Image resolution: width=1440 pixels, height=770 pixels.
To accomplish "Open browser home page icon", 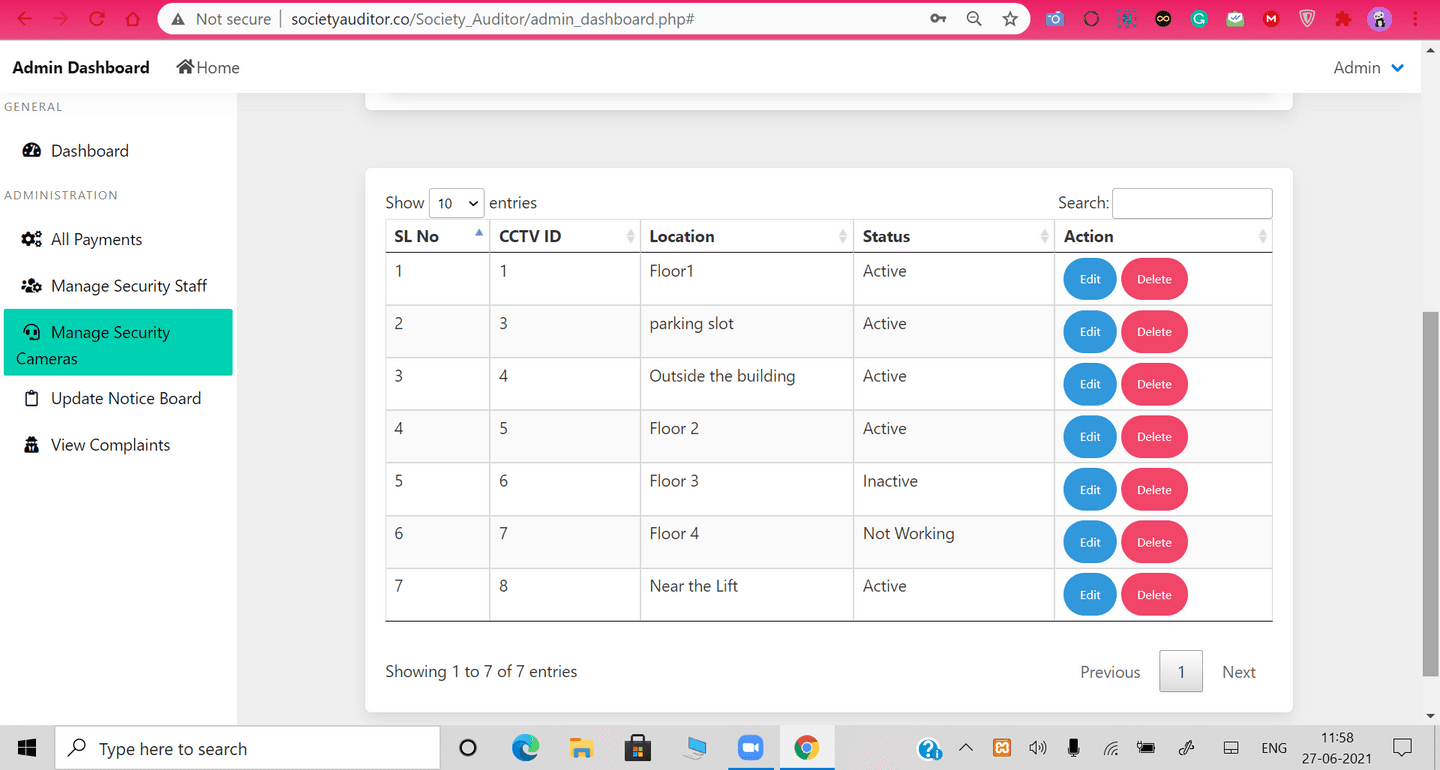I will pos(132,19).
